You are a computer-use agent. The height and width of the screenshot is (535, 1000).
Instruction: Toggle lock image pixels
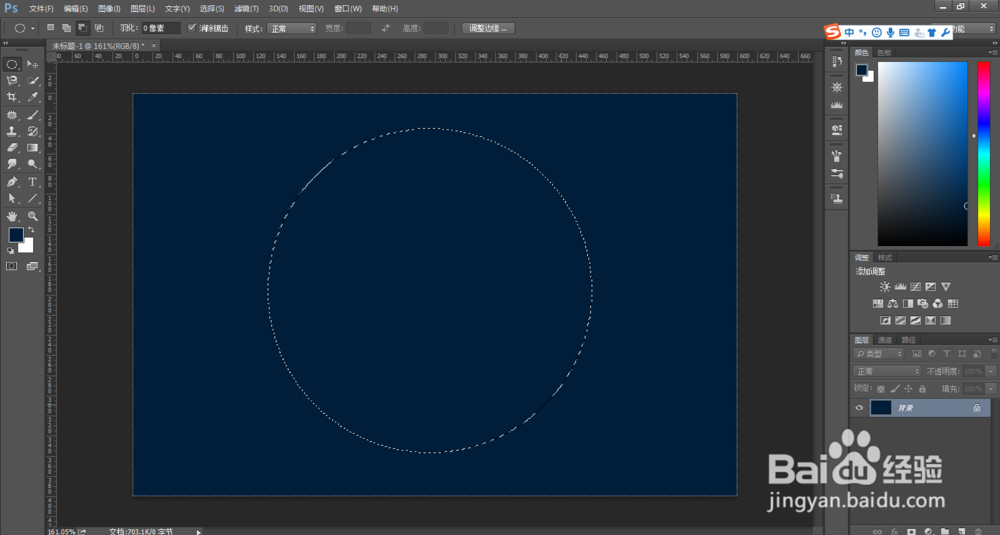point(895,389)
